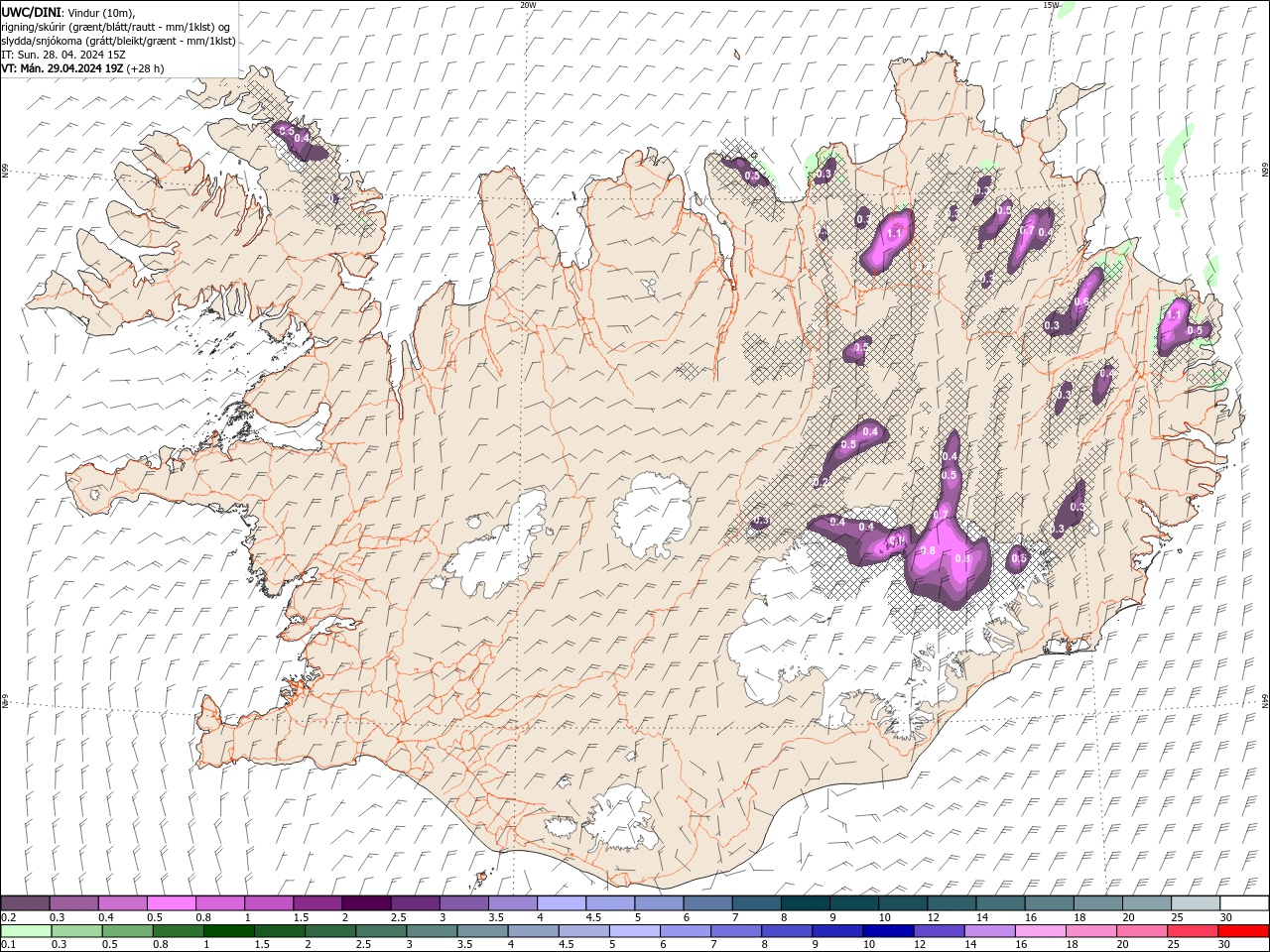Viewport: 1270px width, 952px height.
Task: Click the snow legend swatch starting at 3
Action: [x=464, y=902]
